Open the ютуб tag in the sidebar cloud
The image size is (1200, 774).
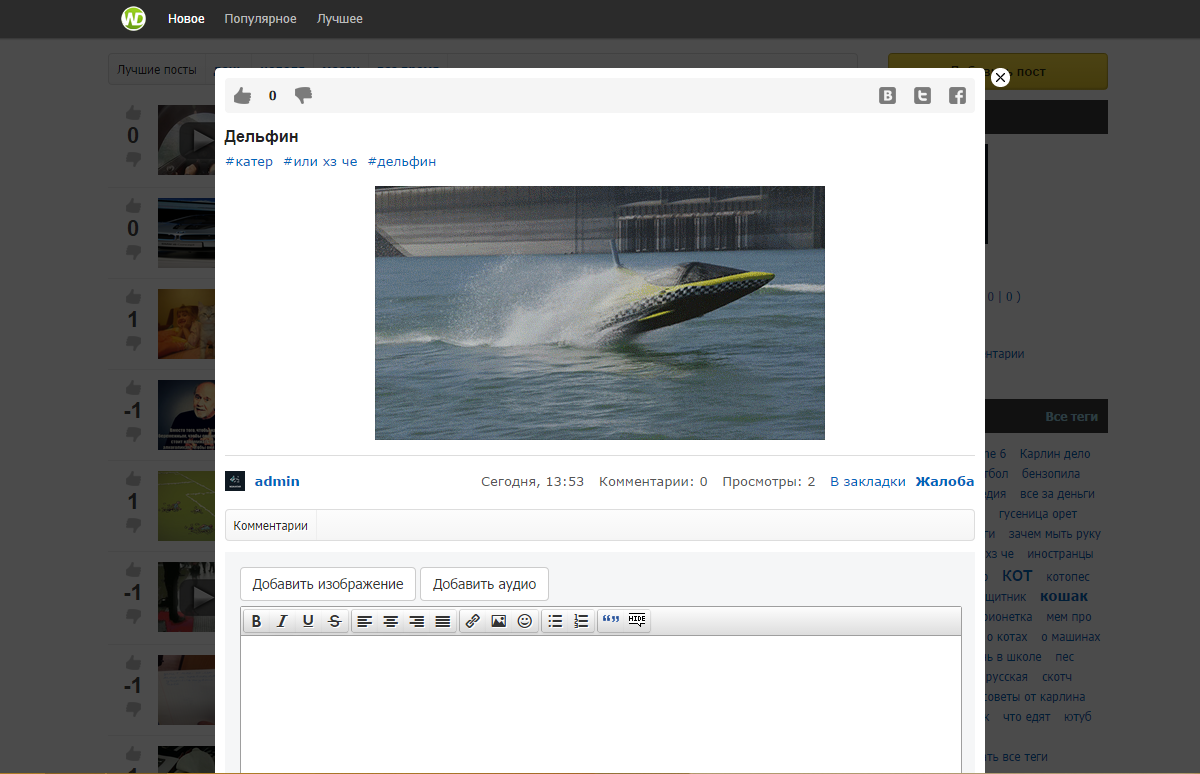[x=1078, y=716]
